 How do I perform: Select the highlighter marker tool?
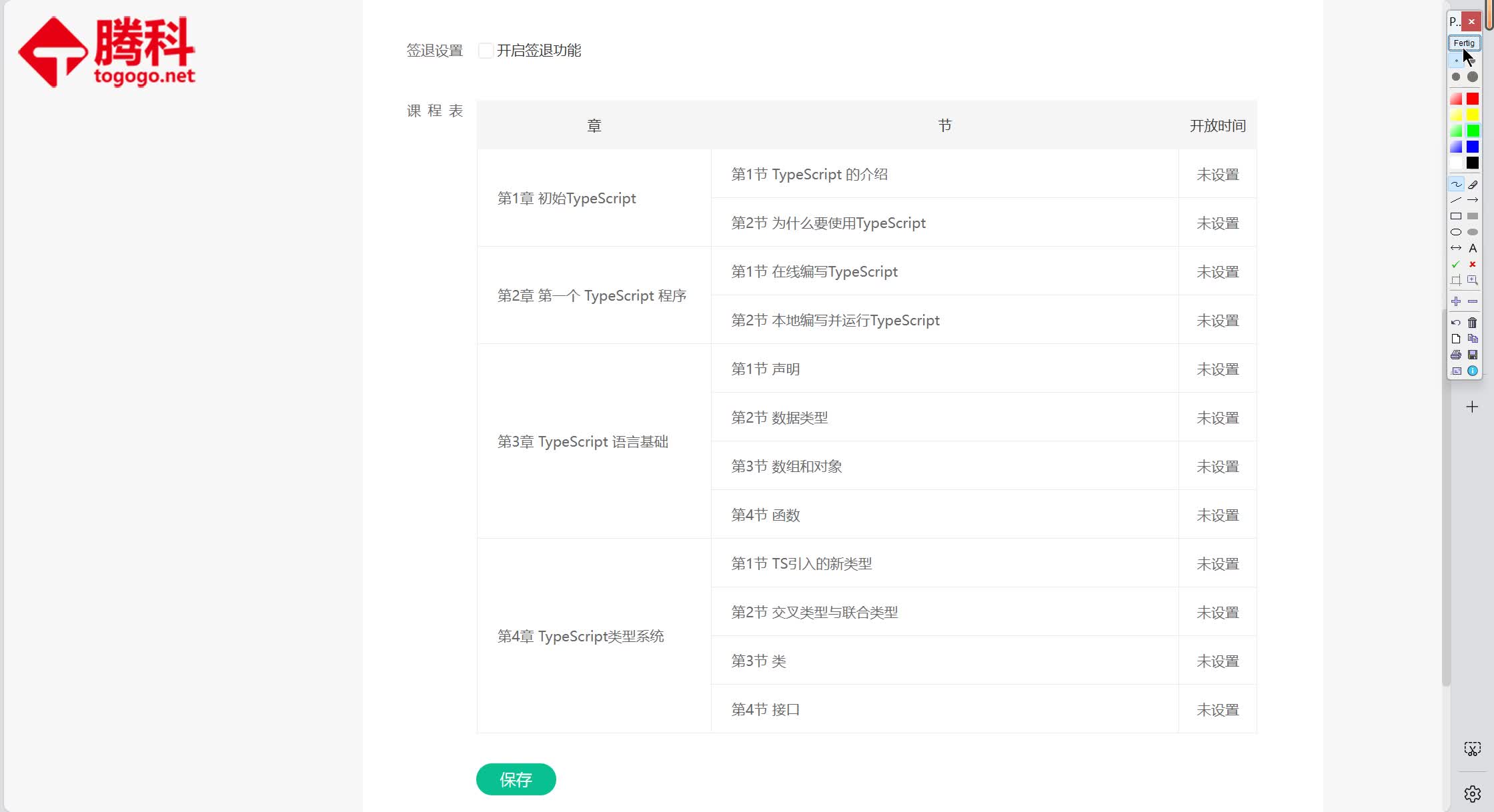(x=1473, y=184)
